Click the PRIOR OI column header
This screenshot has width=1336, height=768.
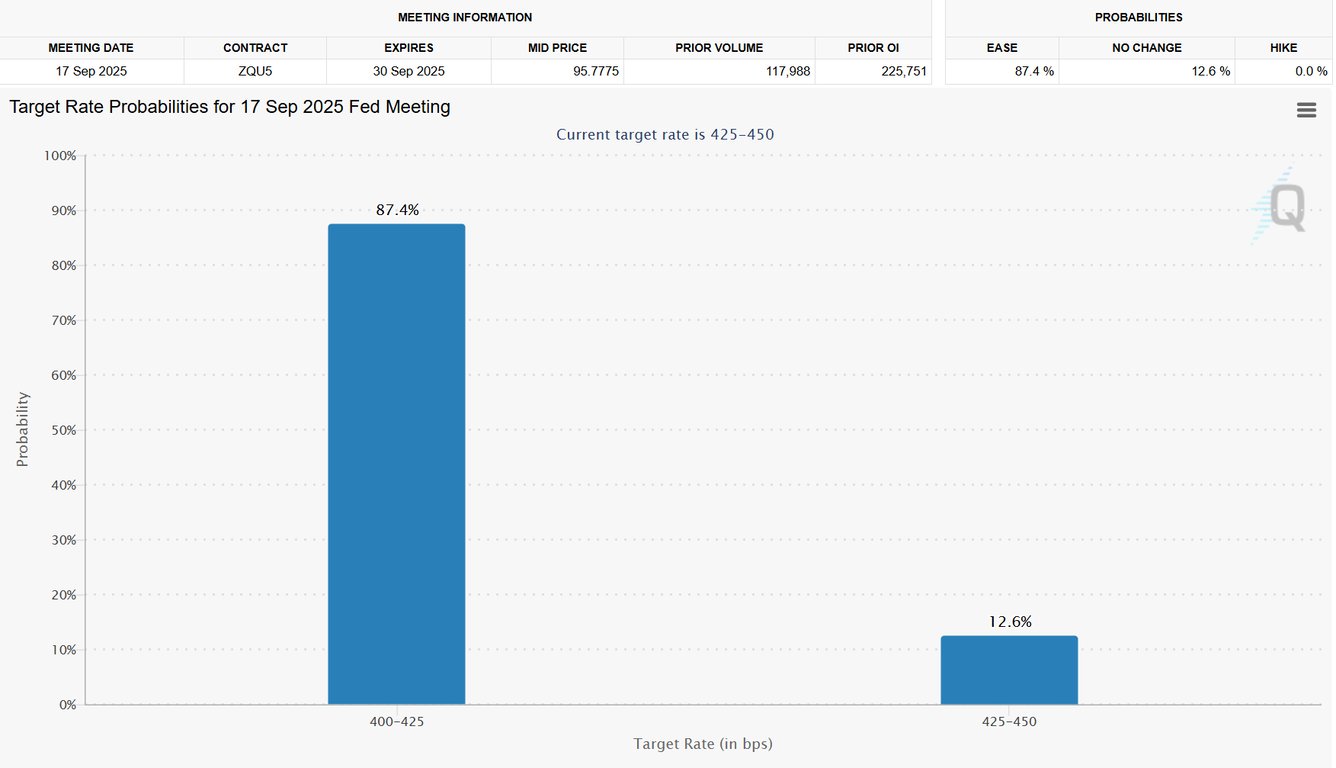872,47
